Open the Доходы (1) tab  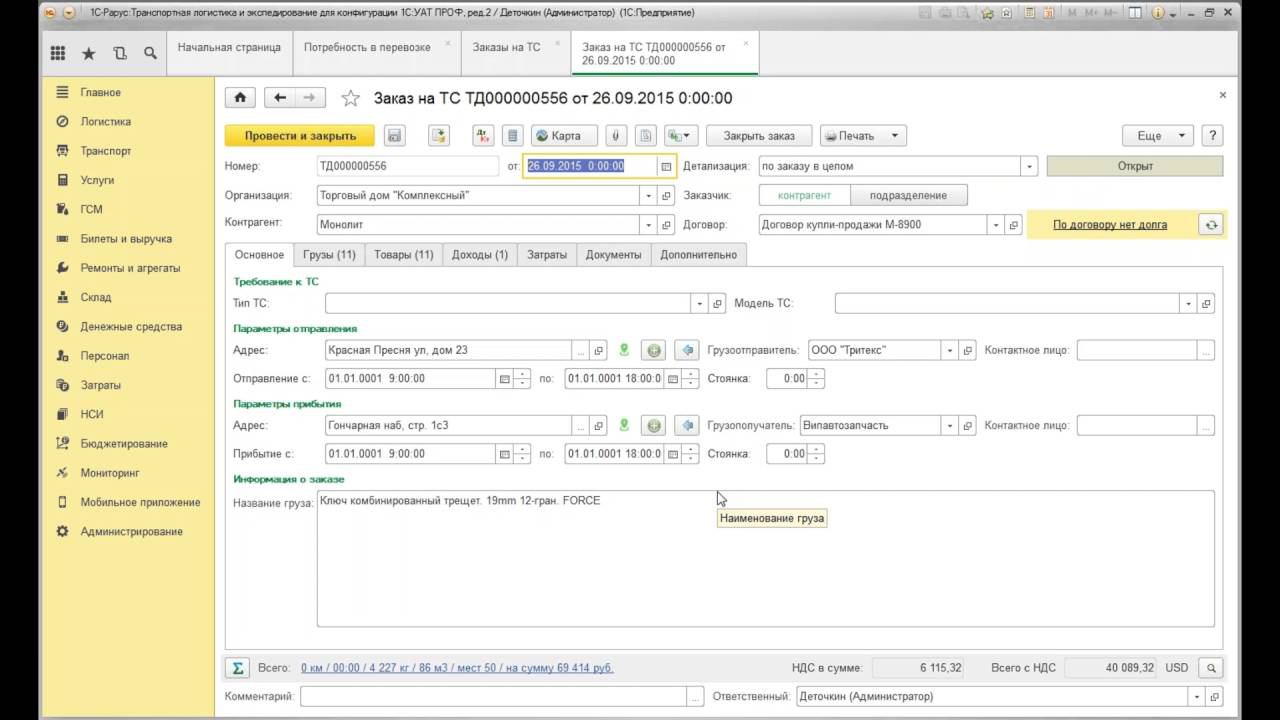(480, 255)
